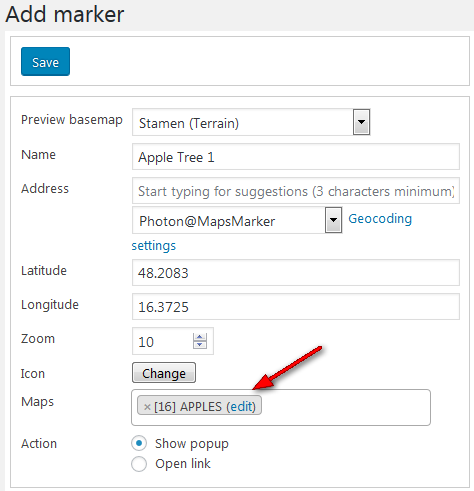Open the Preview basemap dropdown arrow
Image resolution: width=474 pixels, height=491 pixels.
[x=361, y=122]
